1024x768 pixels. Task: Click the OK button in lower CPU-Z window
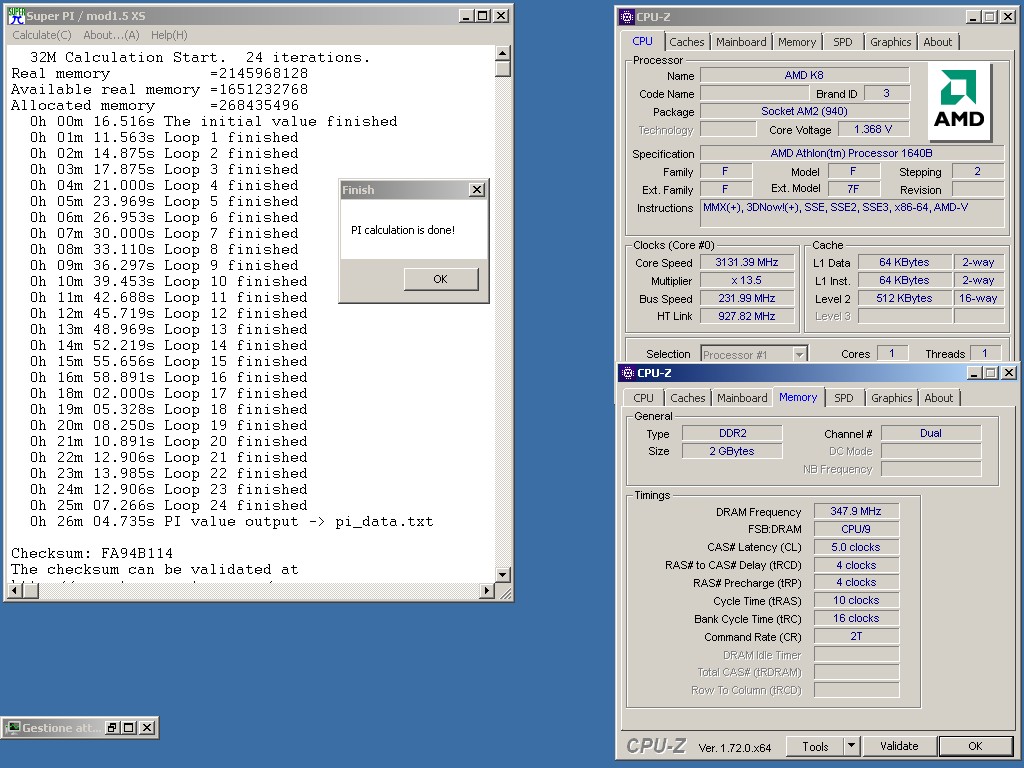pyautogui.click(x=975, y=746)
